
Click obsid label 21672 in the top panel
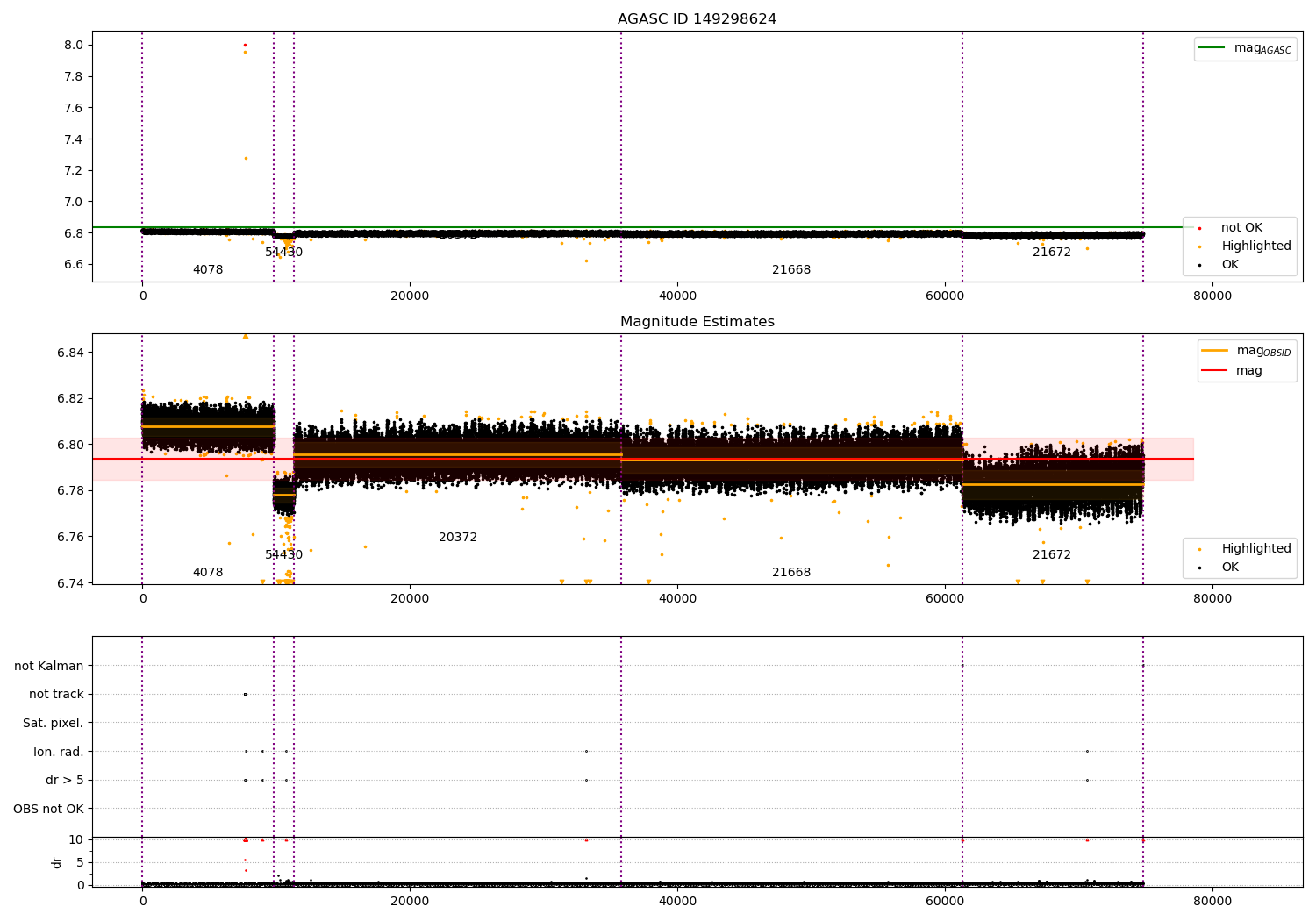pos(1052,253)
